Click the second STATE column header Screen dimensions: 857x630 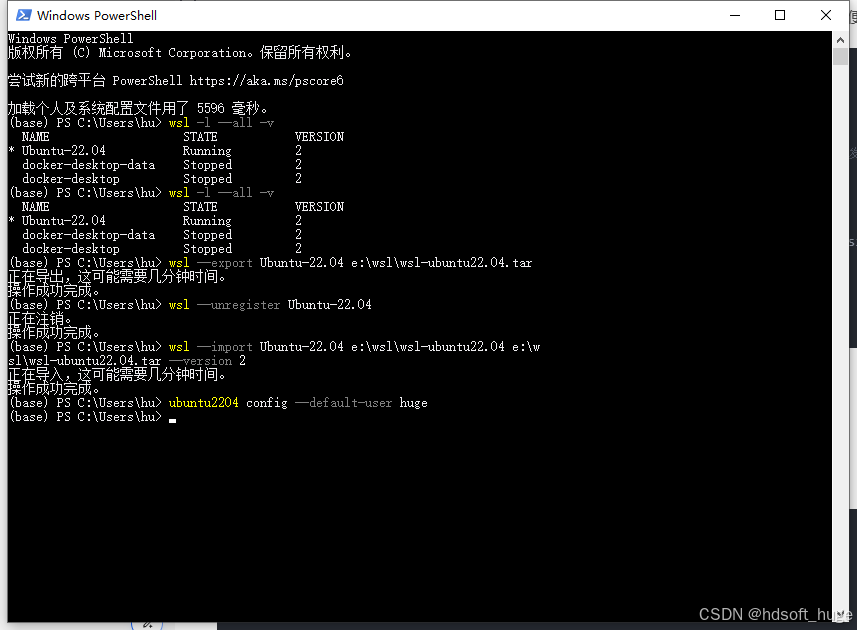tap(200, 207)
